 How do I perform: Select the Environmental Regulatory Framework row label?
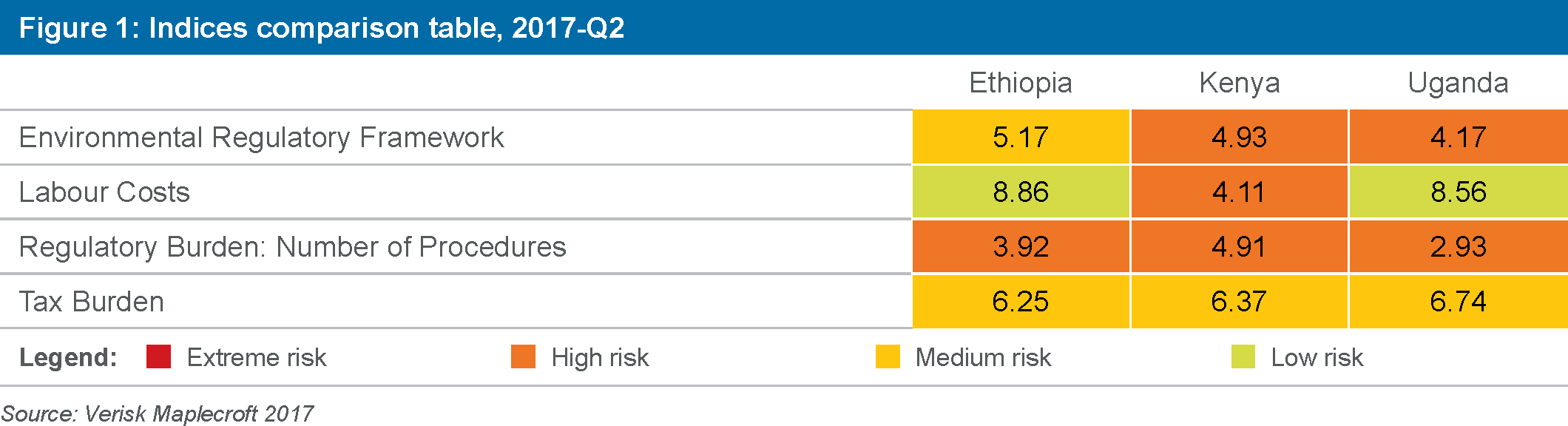[x=262, y=138]
